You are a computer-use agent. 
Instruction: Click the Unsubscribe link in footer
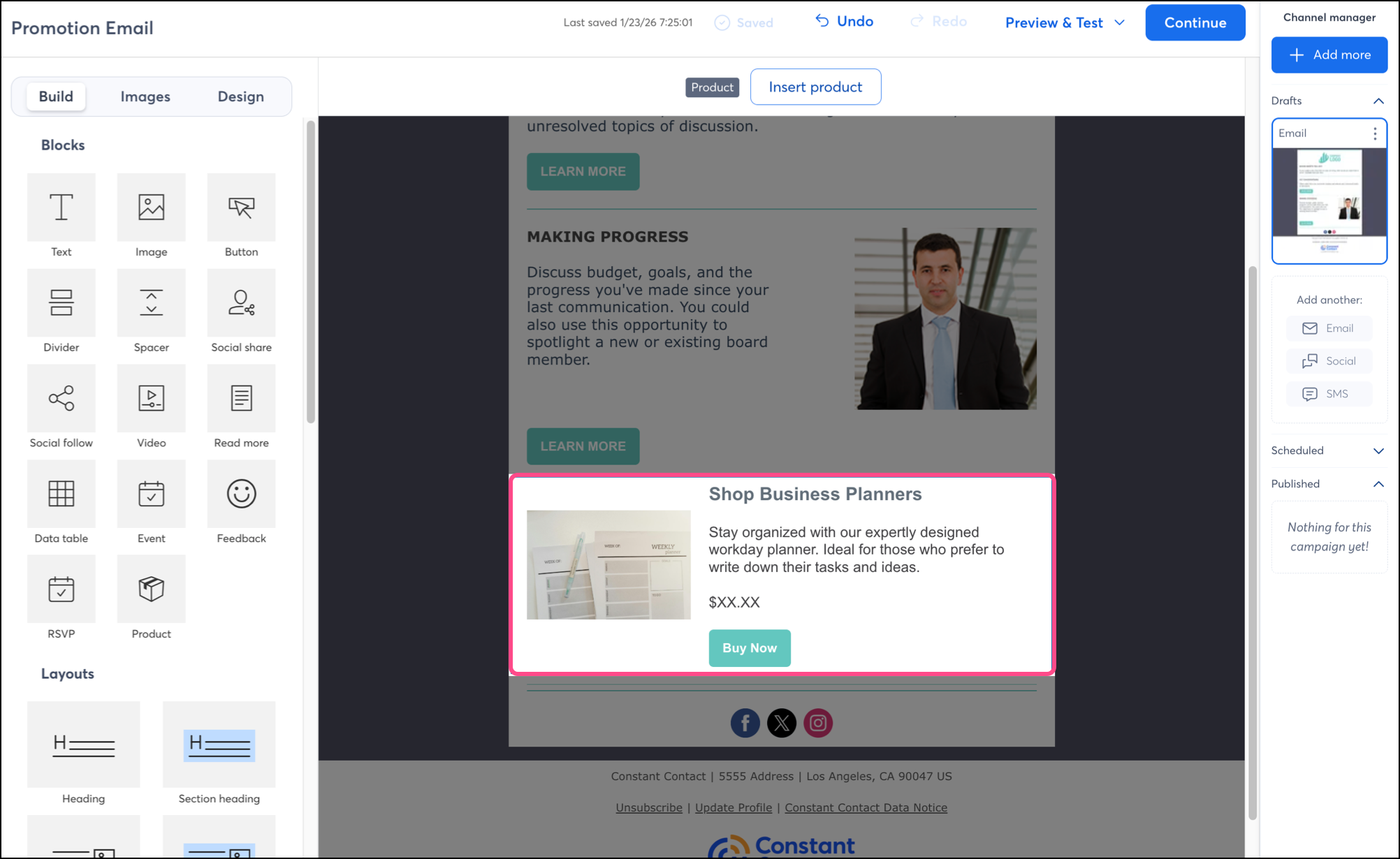tap(648, 807)
